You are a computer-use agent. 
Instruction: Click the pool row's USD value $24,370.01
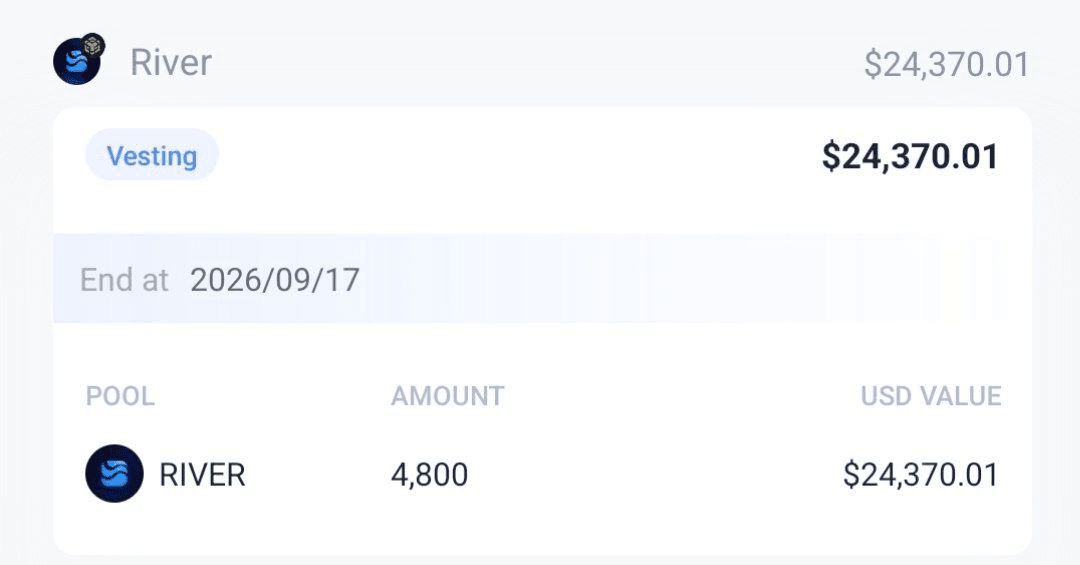920,474
